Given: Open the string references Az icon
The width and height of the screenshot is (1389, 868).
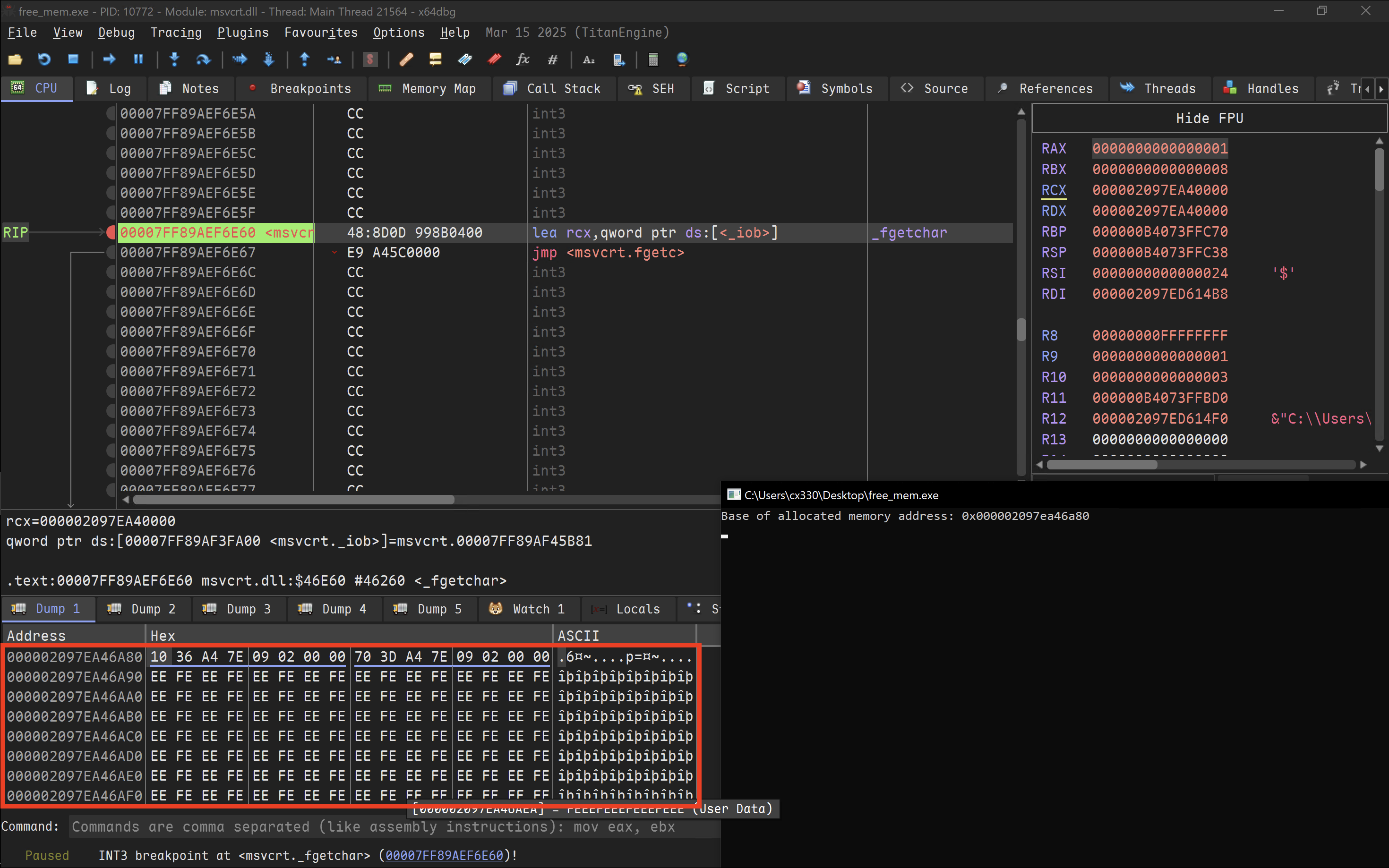Looking at the screenshot, I should coord(589,59).
